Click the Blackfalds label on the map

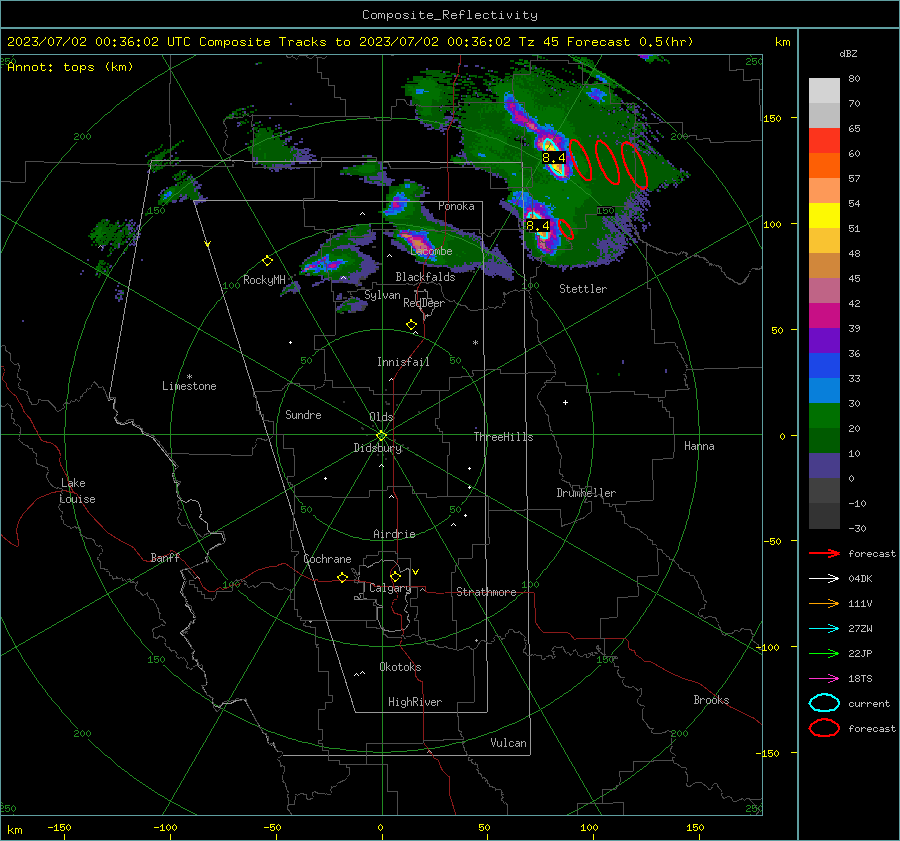[425, 277]
